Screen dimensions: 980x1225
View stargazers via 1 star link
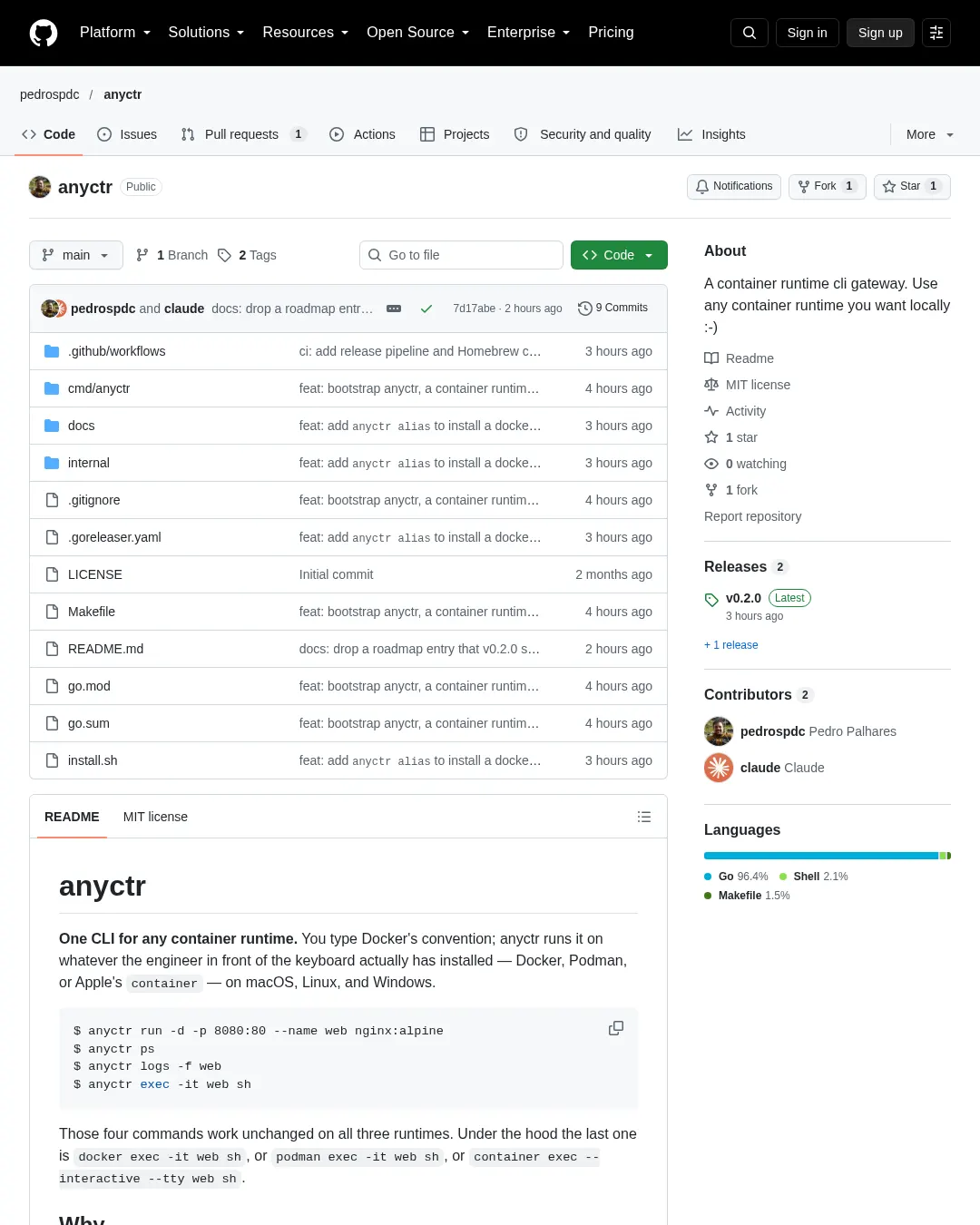[730, 437]
